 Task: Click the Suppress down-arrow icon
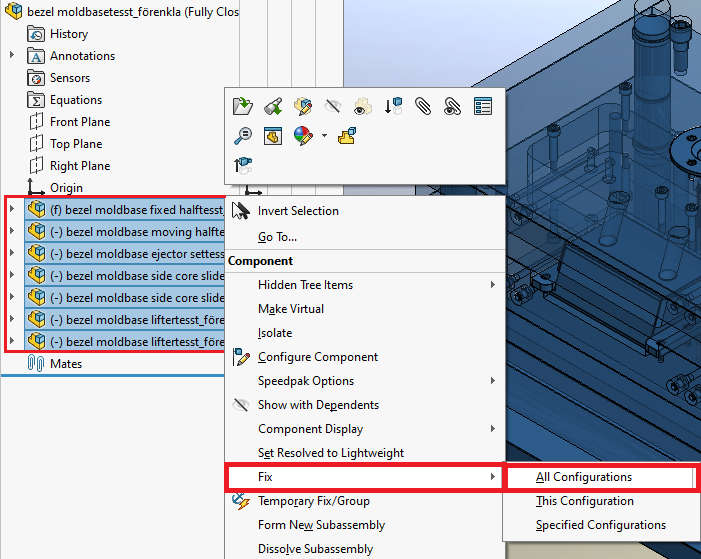tap(393, 106)
